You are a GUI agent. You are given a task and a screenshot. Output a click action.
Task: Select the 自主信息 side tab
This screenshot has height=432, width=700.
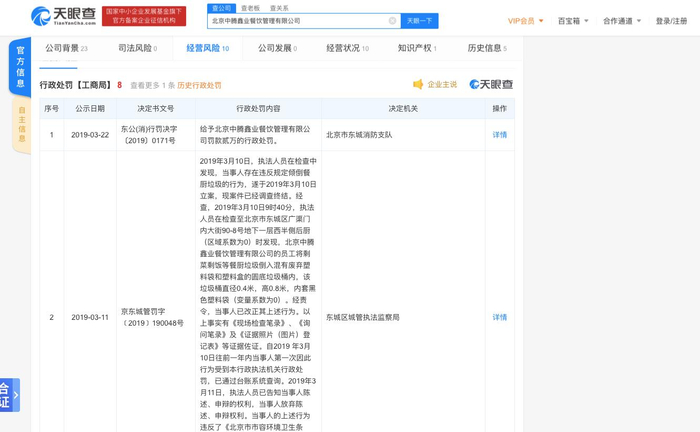coord(21,125)
